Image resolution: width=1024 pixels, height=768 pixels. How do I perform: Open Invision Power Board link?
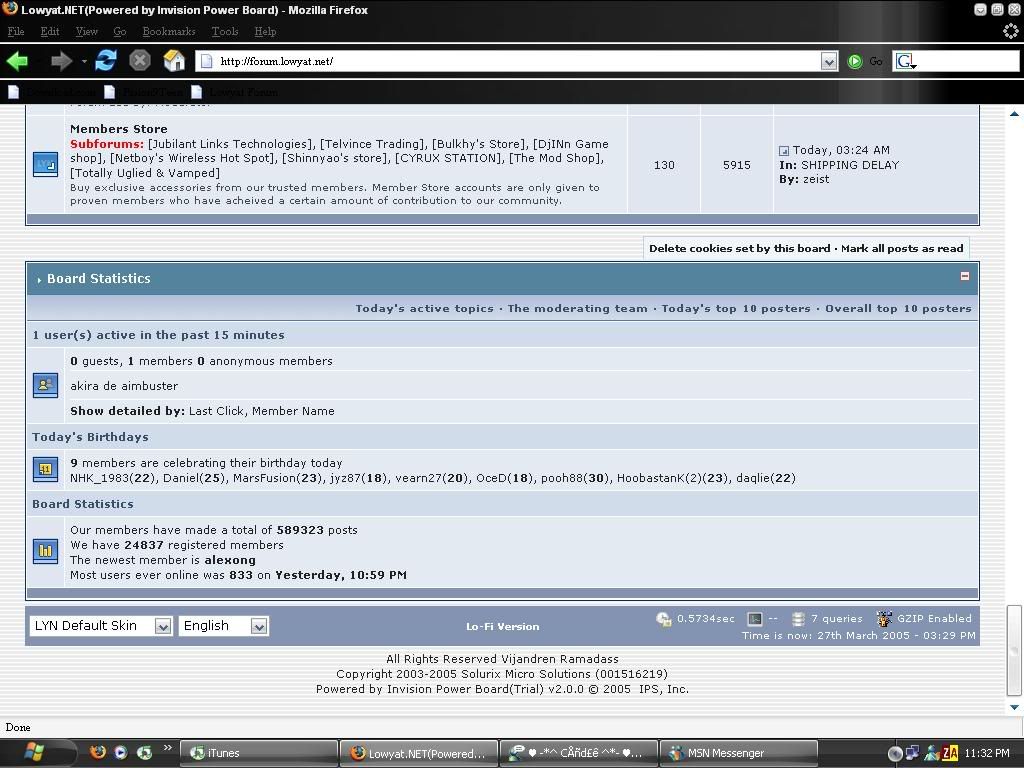point(467,689)
